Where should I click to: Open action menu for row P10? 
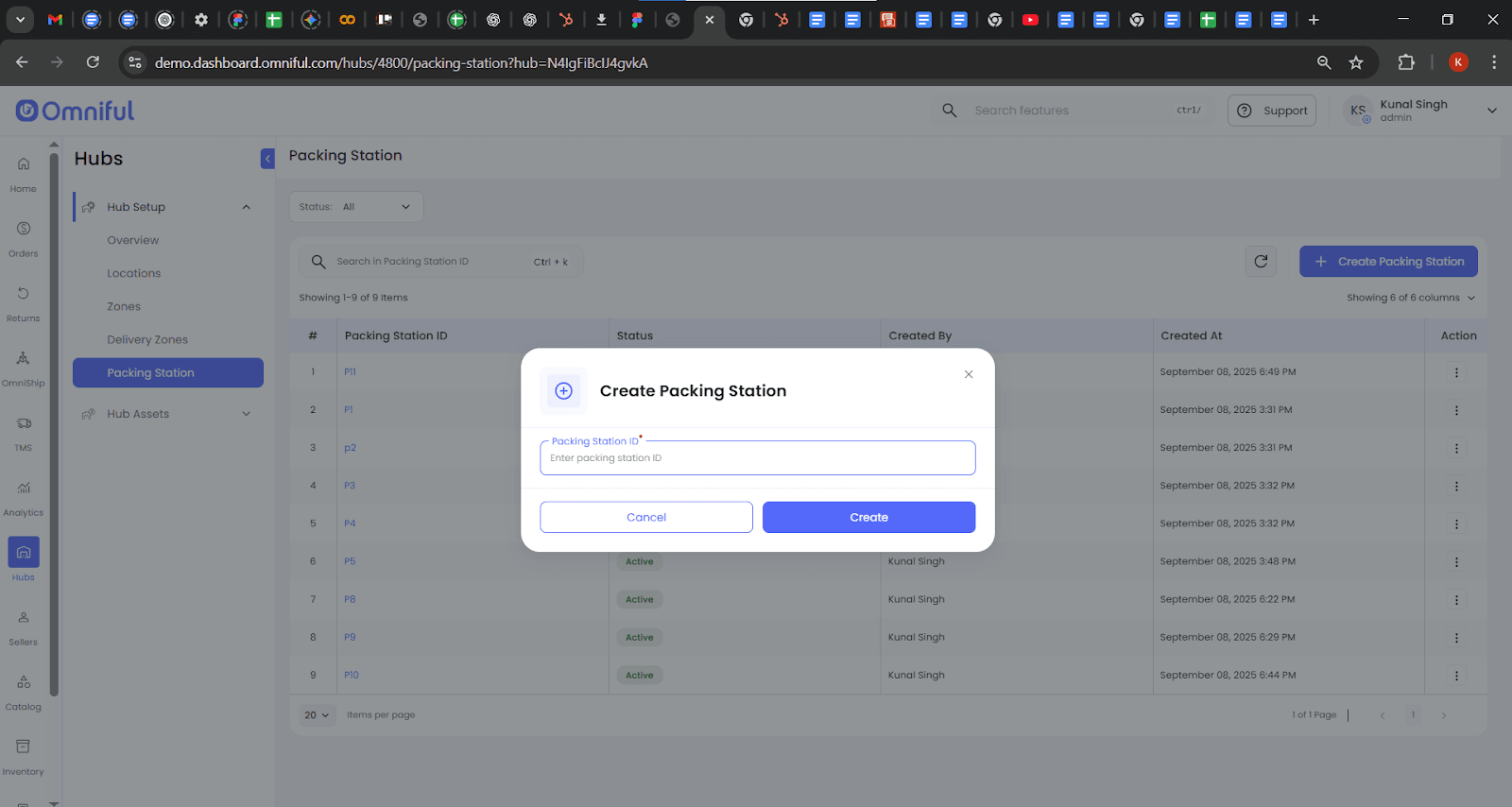point(1456,676)
